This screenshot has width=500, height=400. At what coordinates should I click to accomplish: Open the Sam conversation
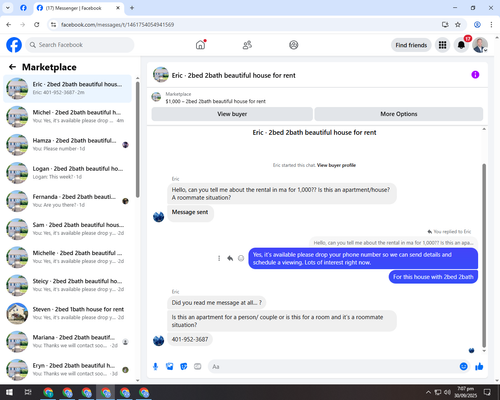coord(67,229)
